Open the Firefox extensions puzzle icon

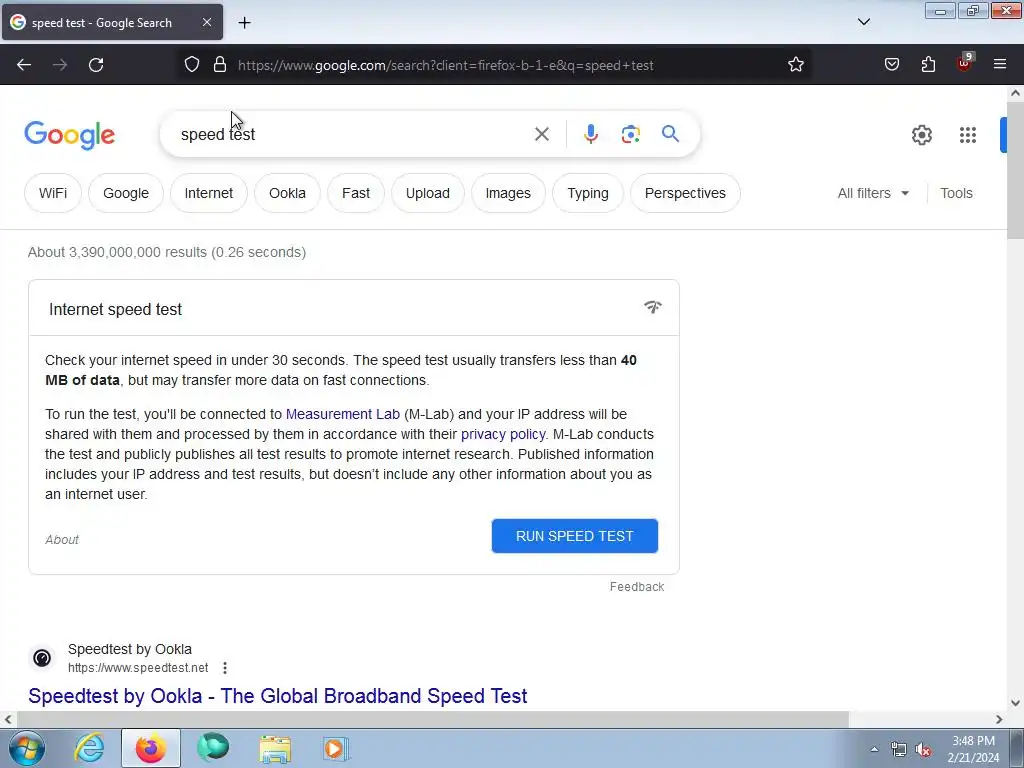click(x=928, y=65)
